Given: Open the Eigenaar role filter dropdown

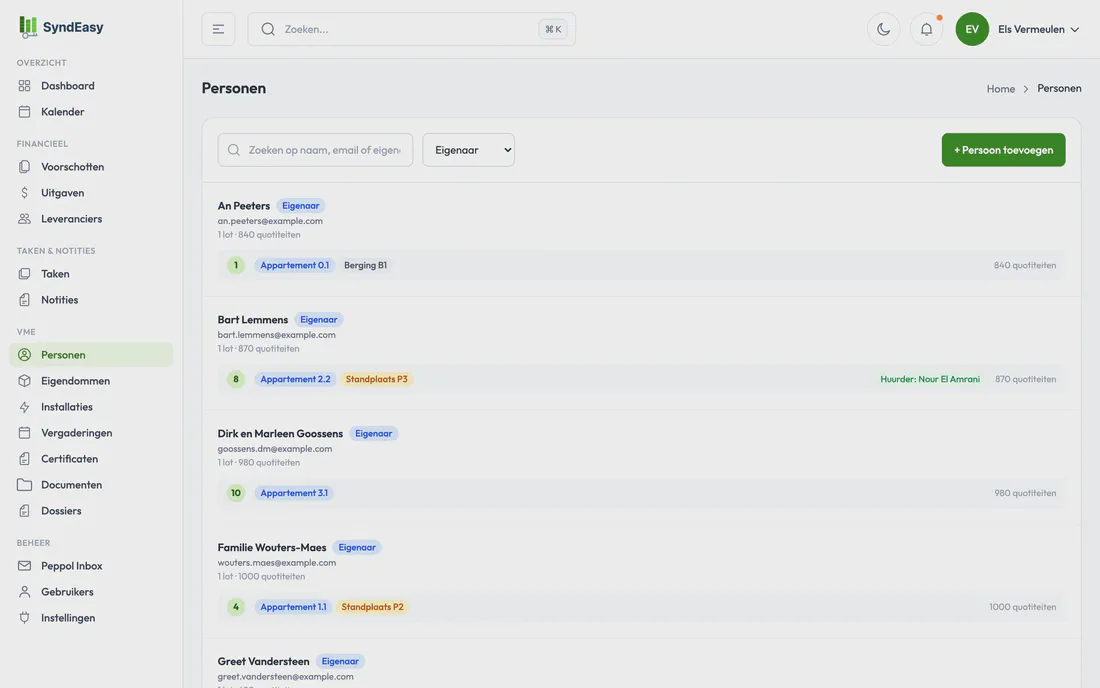Looking at the screenshot, I should (x=468, y=150).
